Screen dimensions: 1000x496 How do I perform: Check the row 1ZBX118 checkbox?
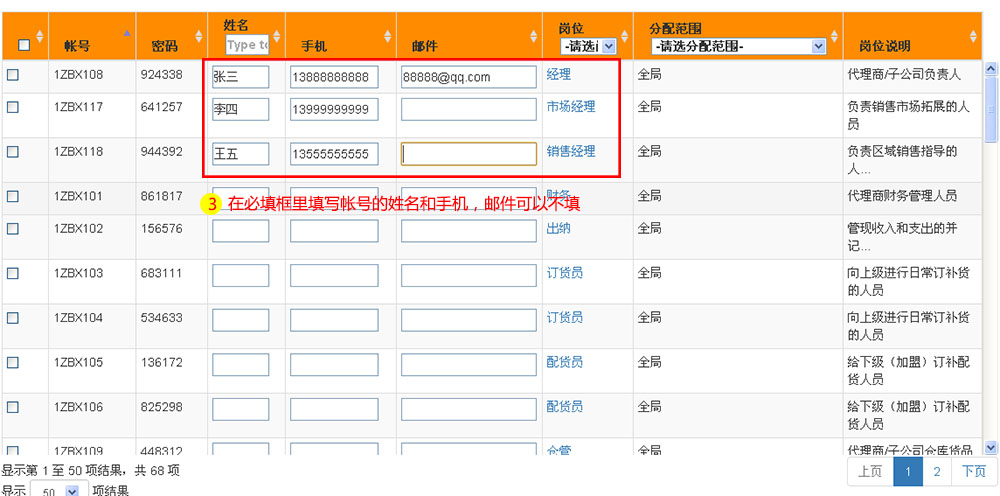coord(13,152)
